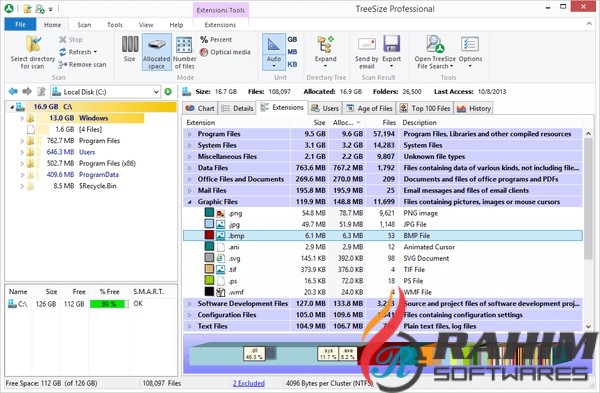This screenshot has width=600, height=393.
Task: Open the History tab
Action: (x=473, y=108)
